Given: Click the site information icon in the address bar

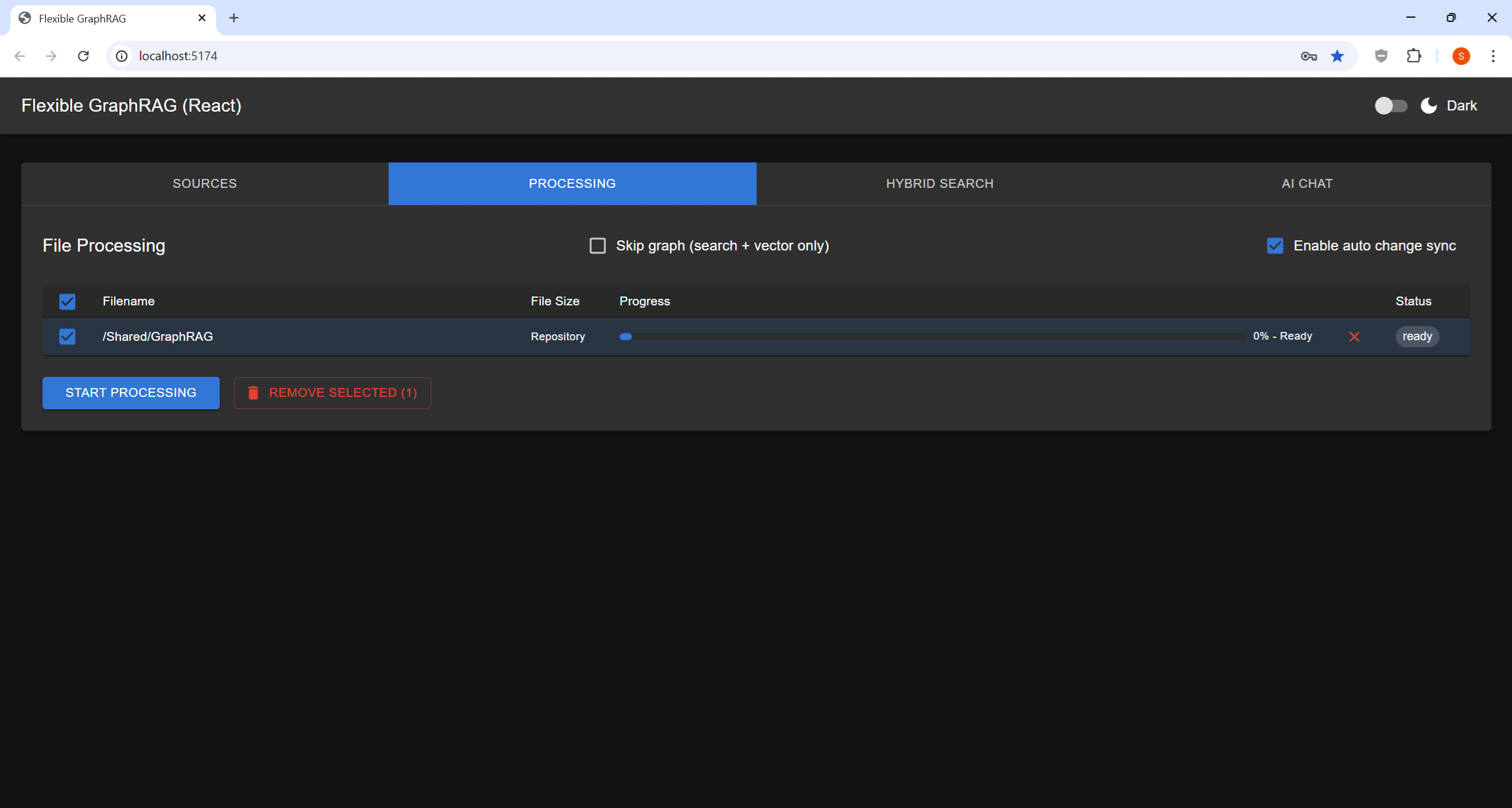Looking at the screenshot, I should point(121,56).
